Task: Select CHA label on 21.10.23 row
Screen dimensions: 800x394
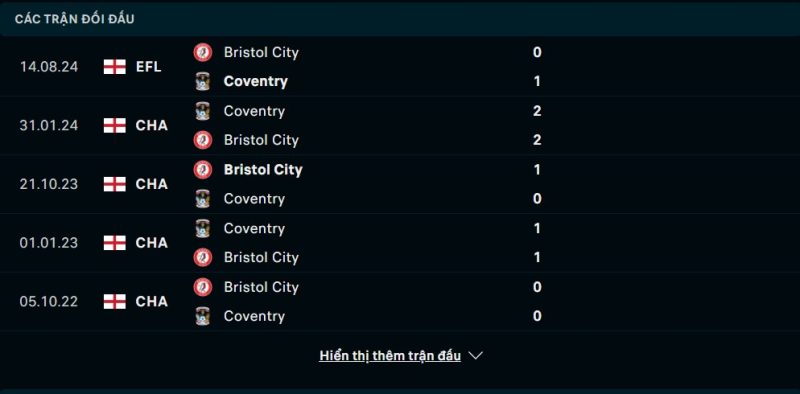Action: click(x=152, y=184)
